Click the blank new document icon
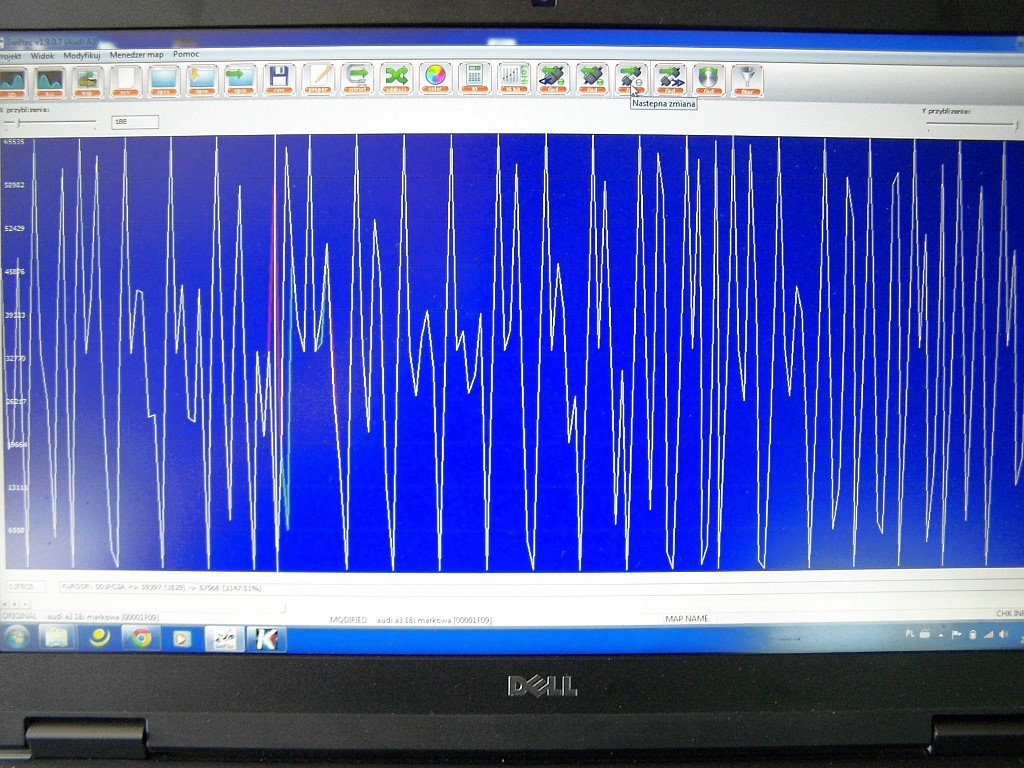 (x=126, y=80)
